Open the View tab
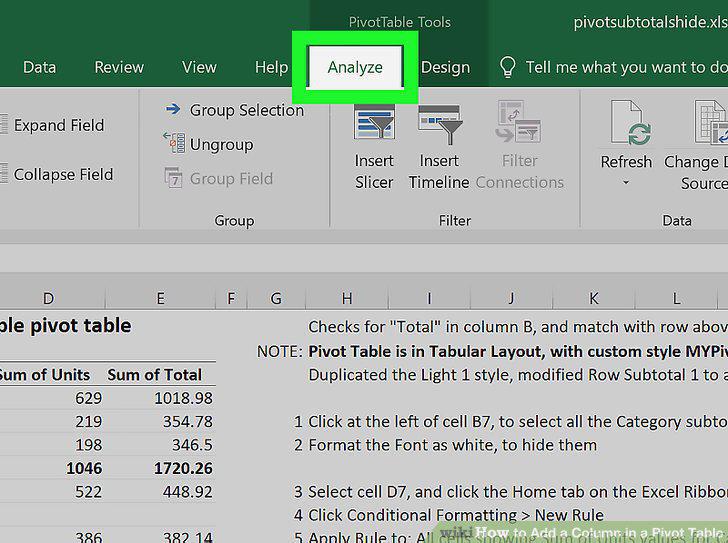728x543 pixels. (x=199, y=67)
